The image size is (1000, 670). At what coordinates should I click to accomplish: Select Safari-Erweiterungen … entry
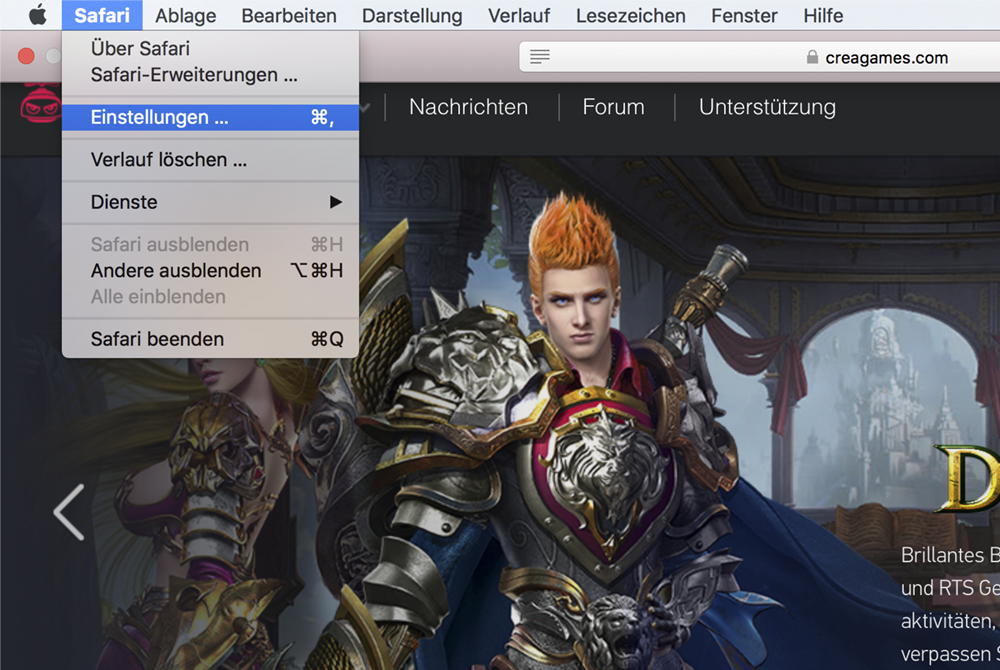(194, 75)
